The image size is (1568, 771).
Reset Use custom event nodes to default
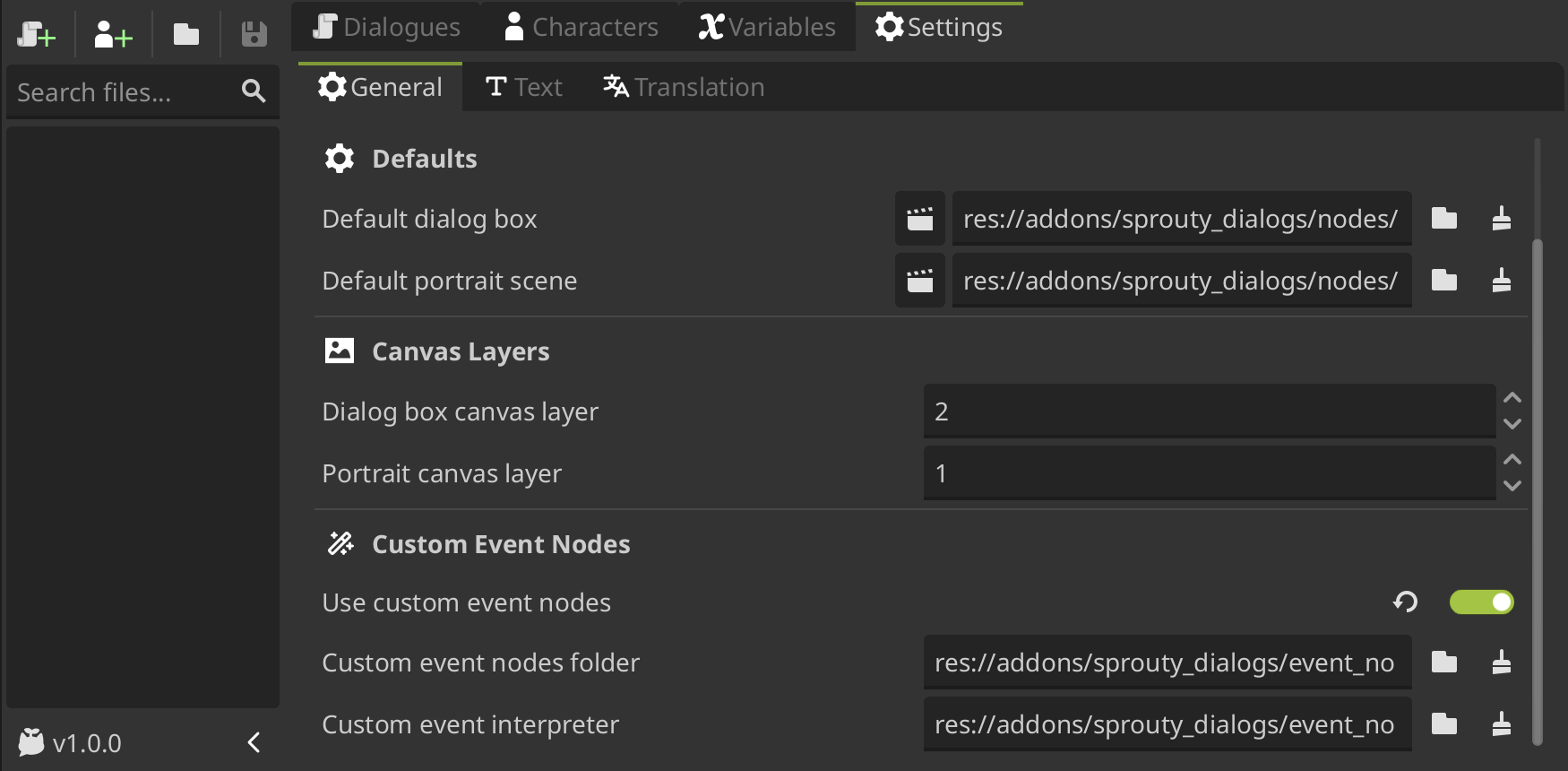[x=1406, y=602]
